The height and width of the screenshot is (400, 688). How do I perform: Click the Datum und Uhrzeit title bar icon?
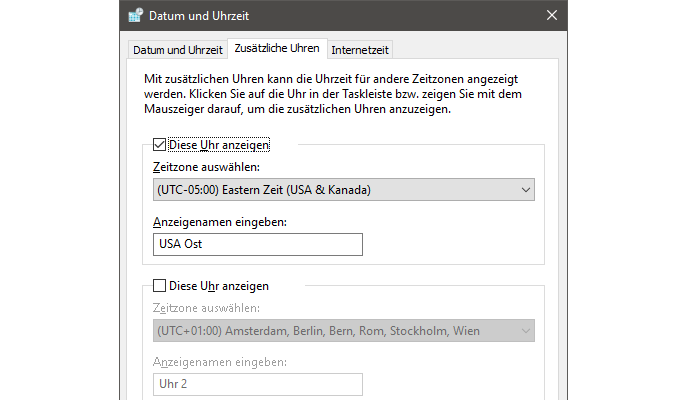(x=135, y=16)
